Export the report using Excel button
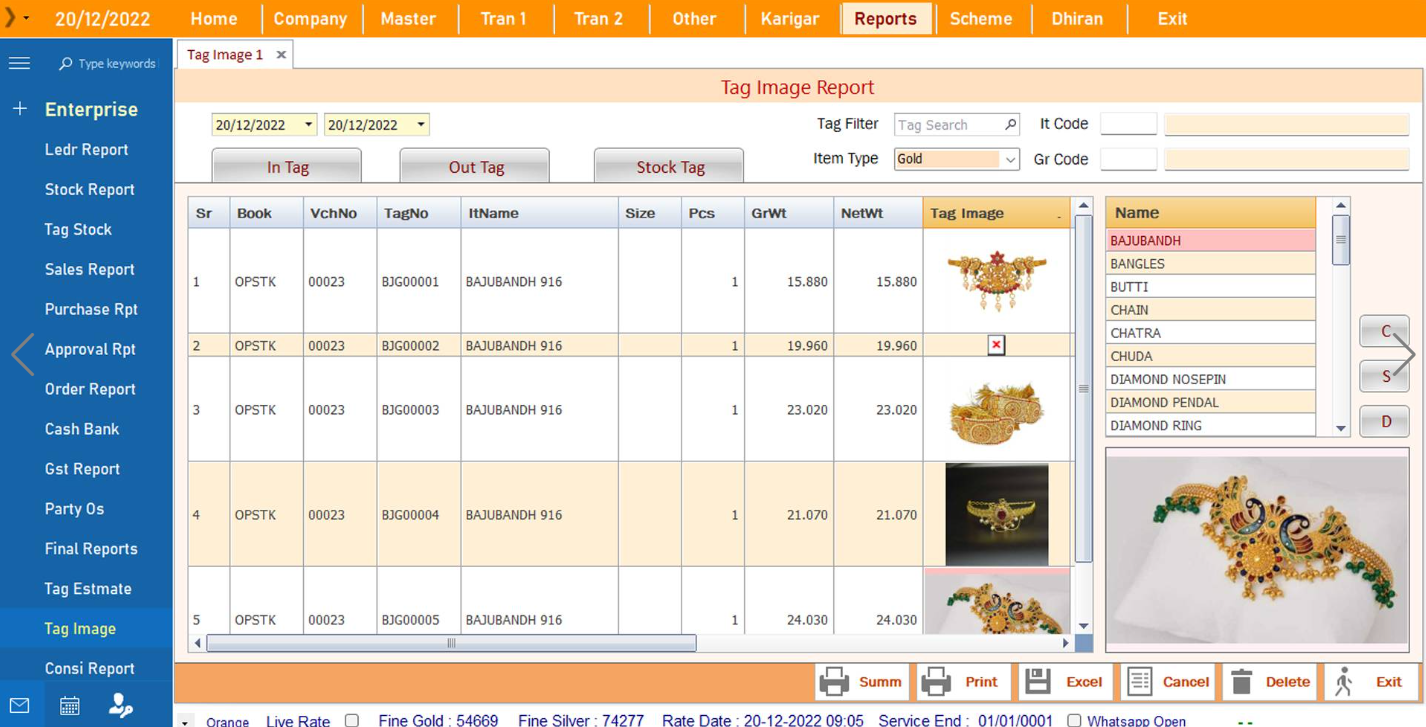The width and height of the screenshot is (1426, 727). click(1064, 682)
